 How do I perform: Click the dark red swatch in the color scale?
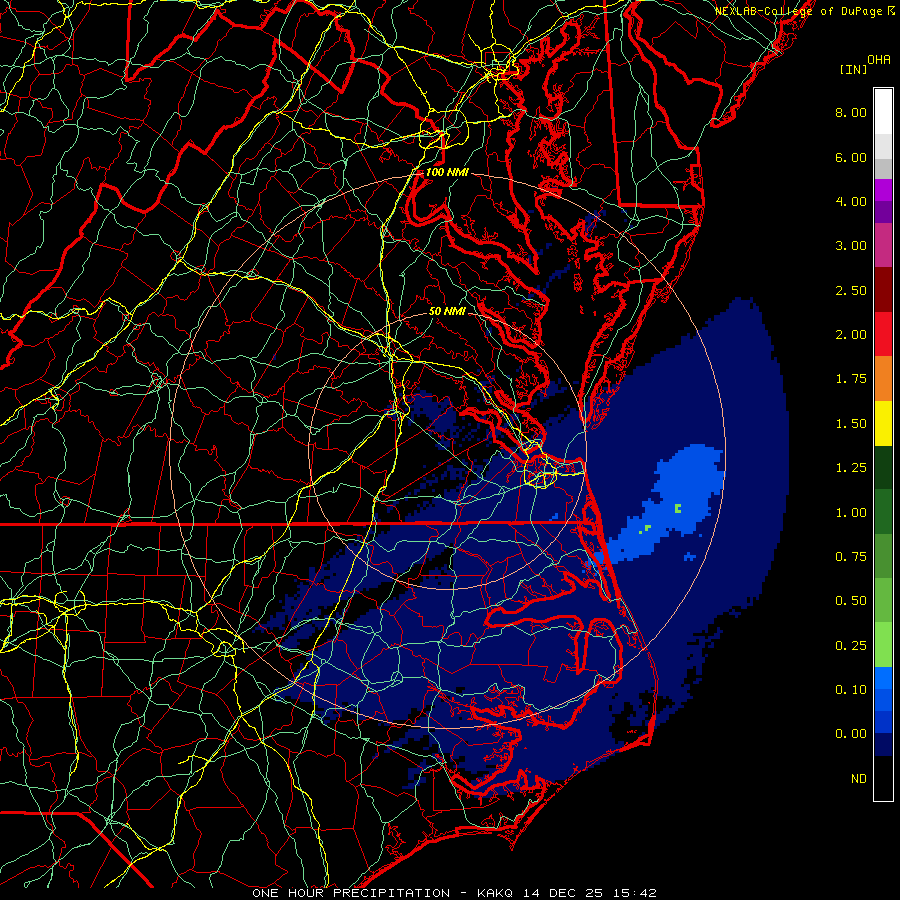pos(883,290)
